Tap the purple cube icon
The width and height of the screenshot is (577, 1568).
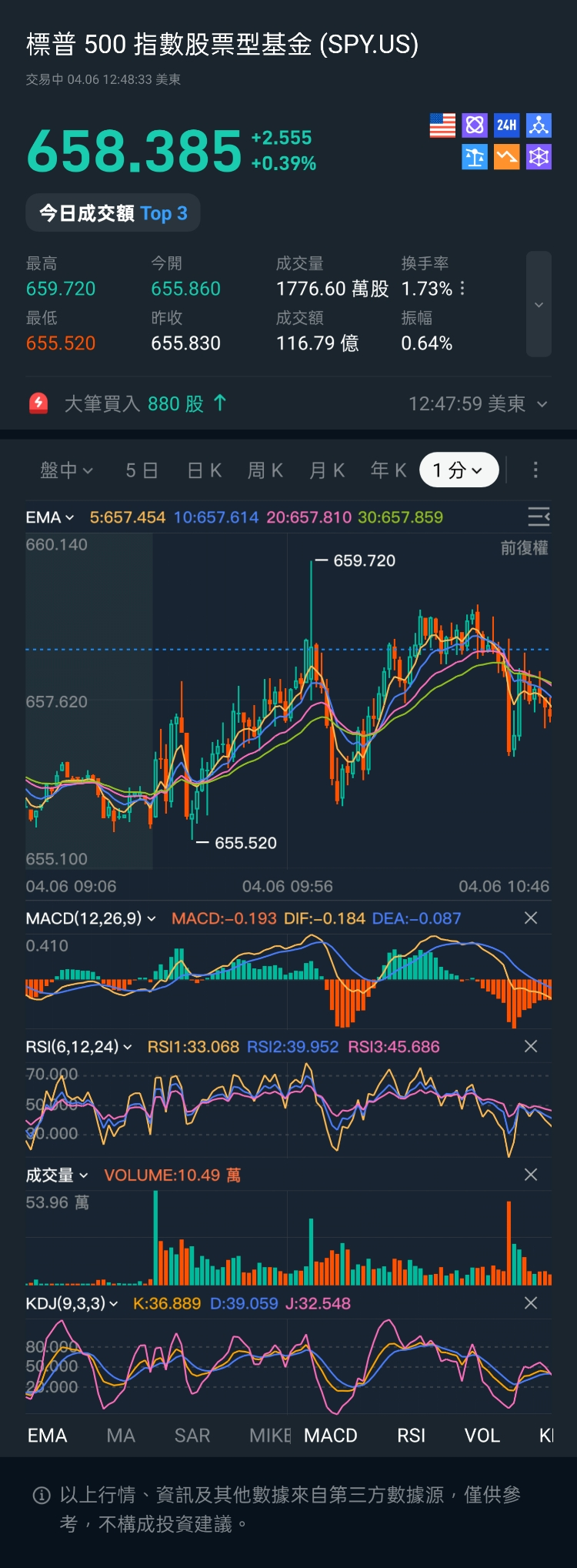click(x=539, y=157)
